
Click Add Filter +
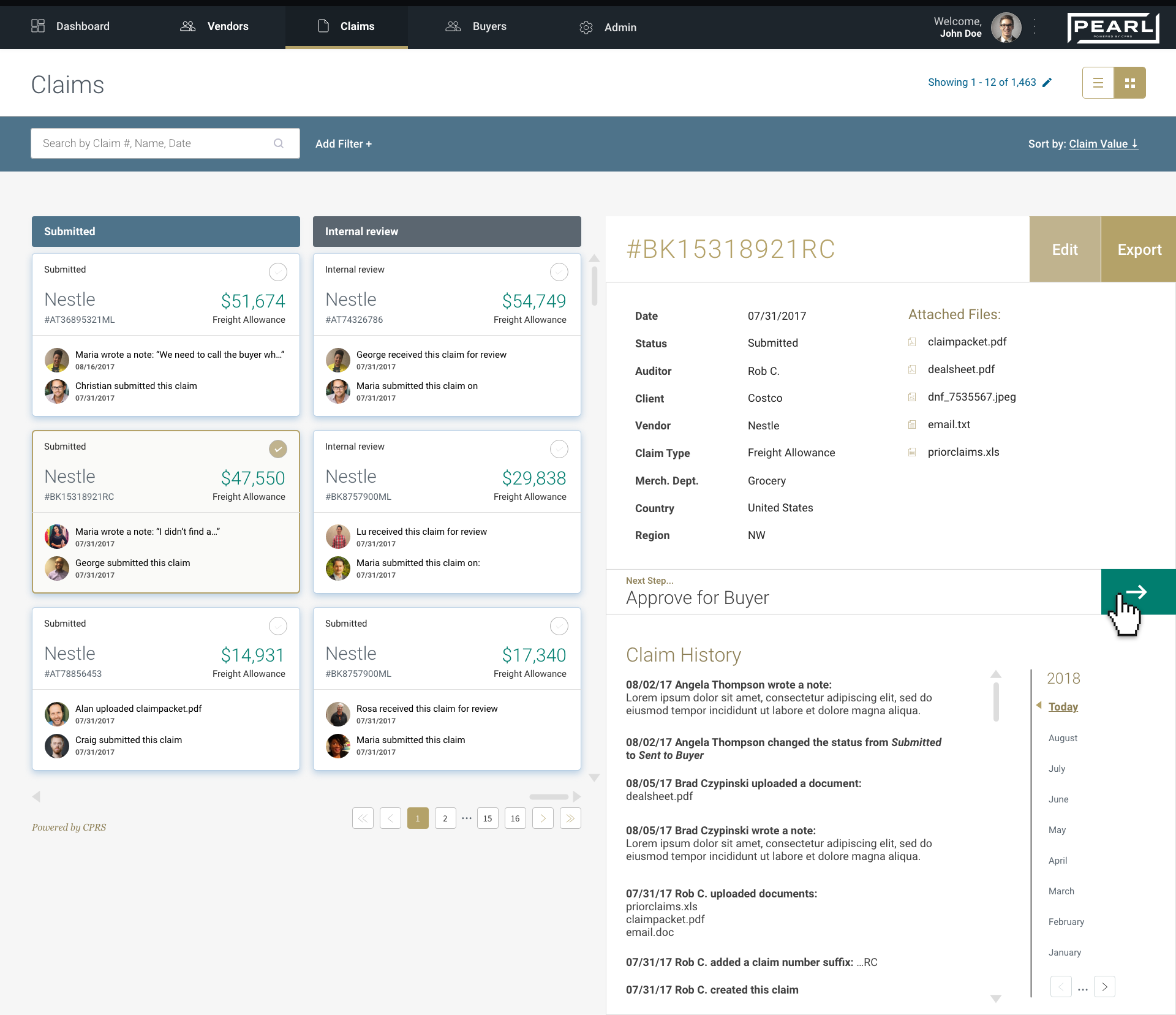click(x=344, y=144)
